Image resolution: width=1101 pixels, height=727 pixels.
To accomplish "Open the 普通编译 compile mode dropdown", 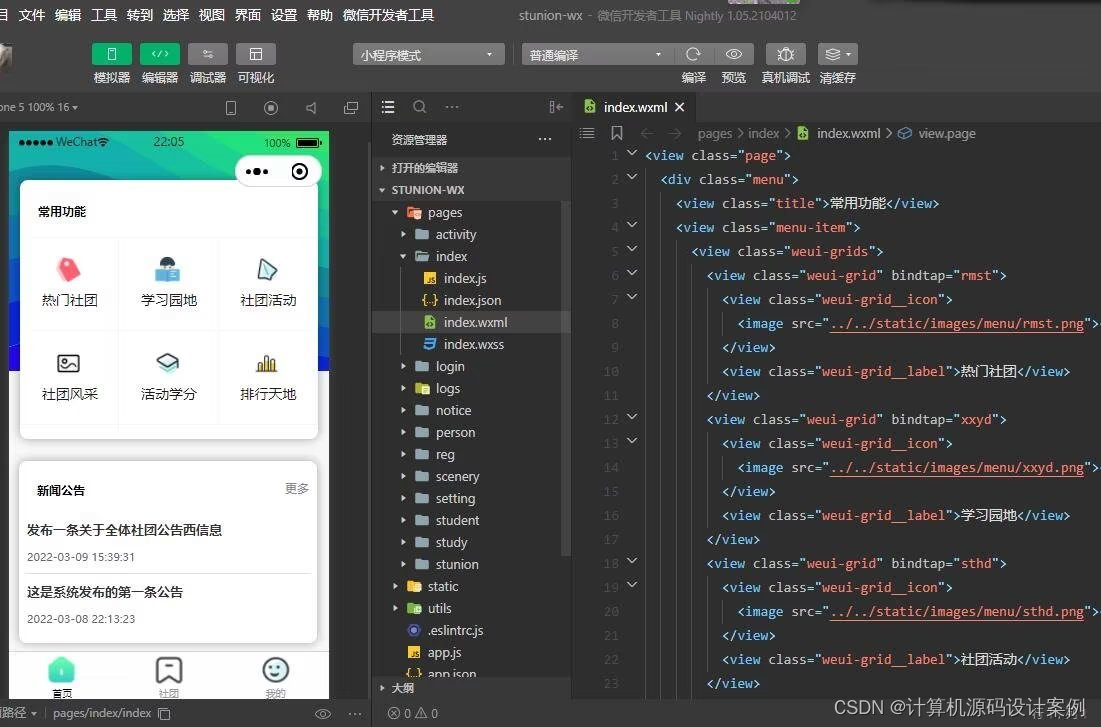I will (x=596, y=55).
